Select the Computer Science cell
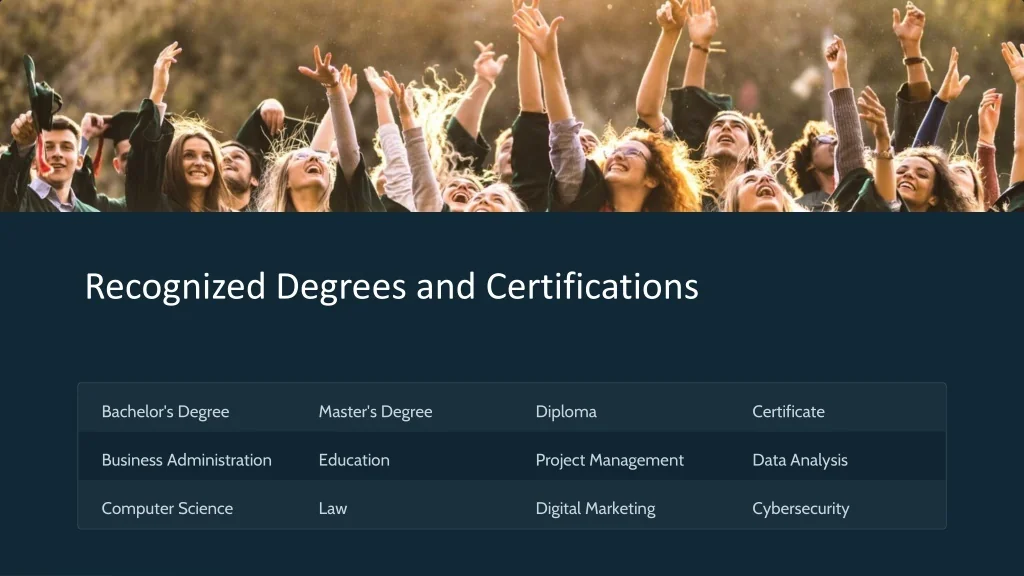This screenshot has height=576, width=1024. tap(167, 508)
